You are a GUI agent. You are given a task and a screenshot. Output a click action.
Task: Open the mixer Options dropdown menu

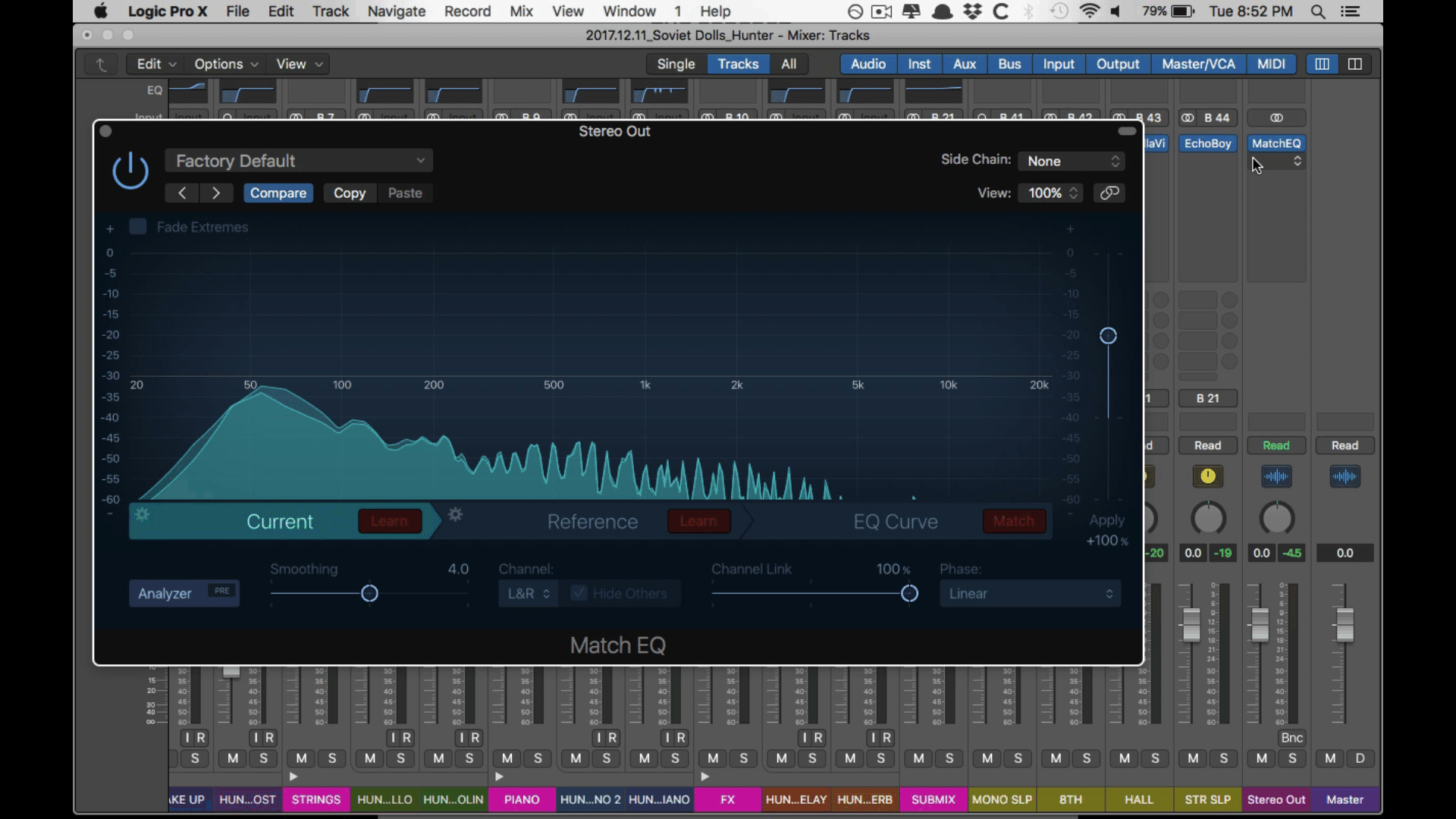point(226,64)
